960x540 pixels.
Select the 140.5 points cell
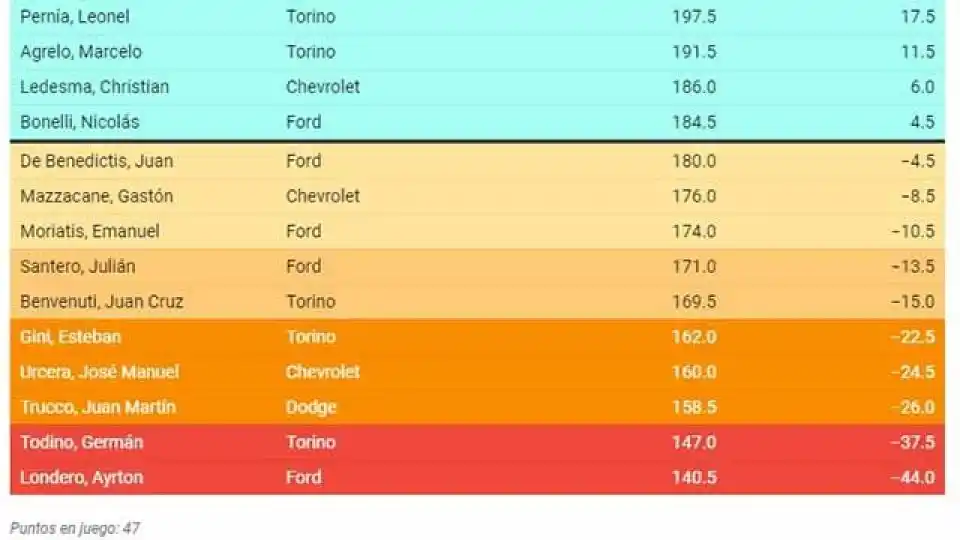pyautogui.click(x=694, y=477)
